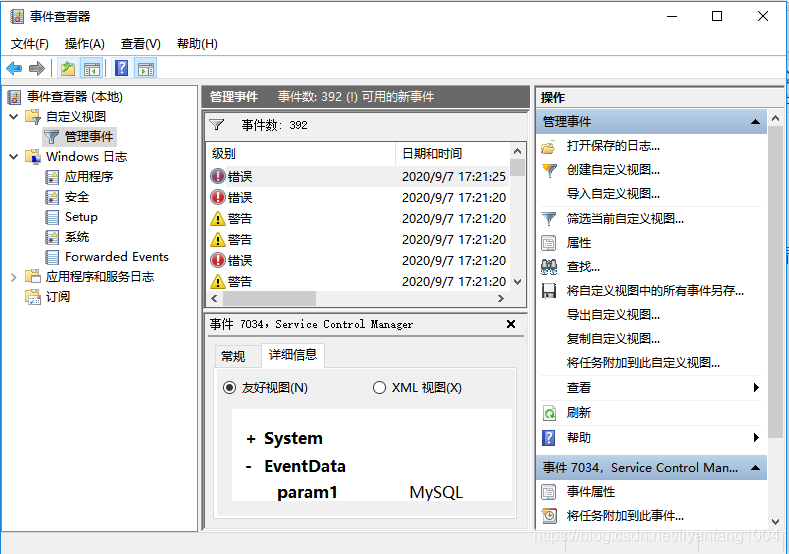Open the Setup log

pos(81,217)
